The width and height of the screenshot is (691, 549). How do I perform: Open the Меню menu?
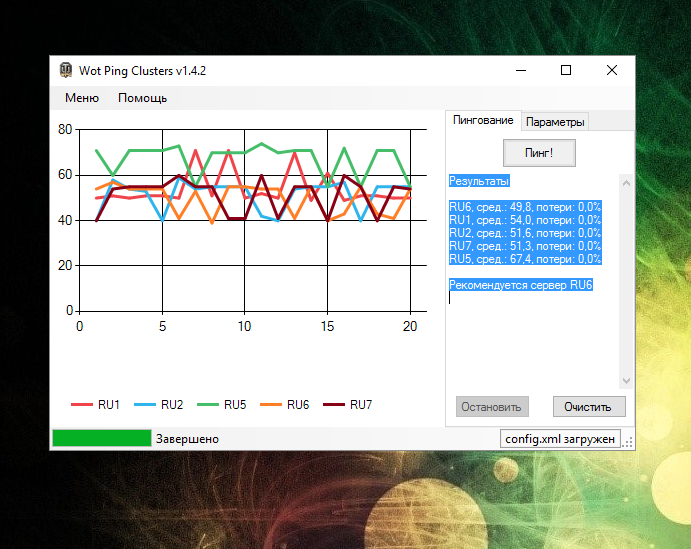tap(82, 98)
